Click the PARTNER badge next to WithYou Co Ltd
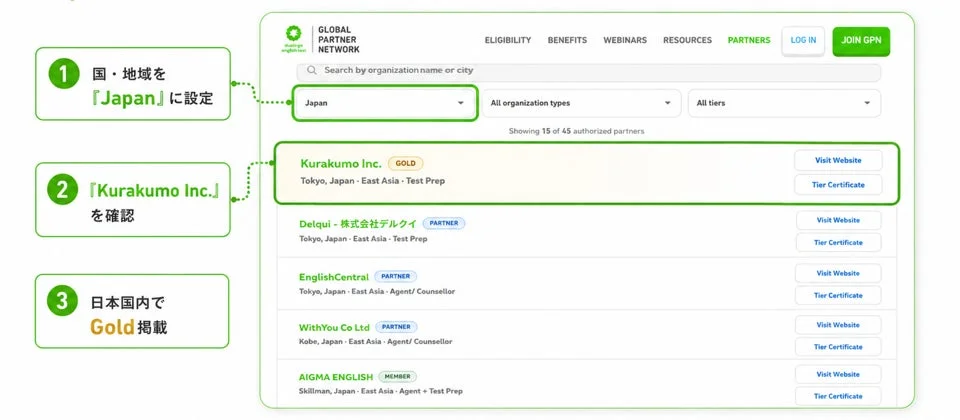The width and height of the screenshot is (960, 420). 396,328
